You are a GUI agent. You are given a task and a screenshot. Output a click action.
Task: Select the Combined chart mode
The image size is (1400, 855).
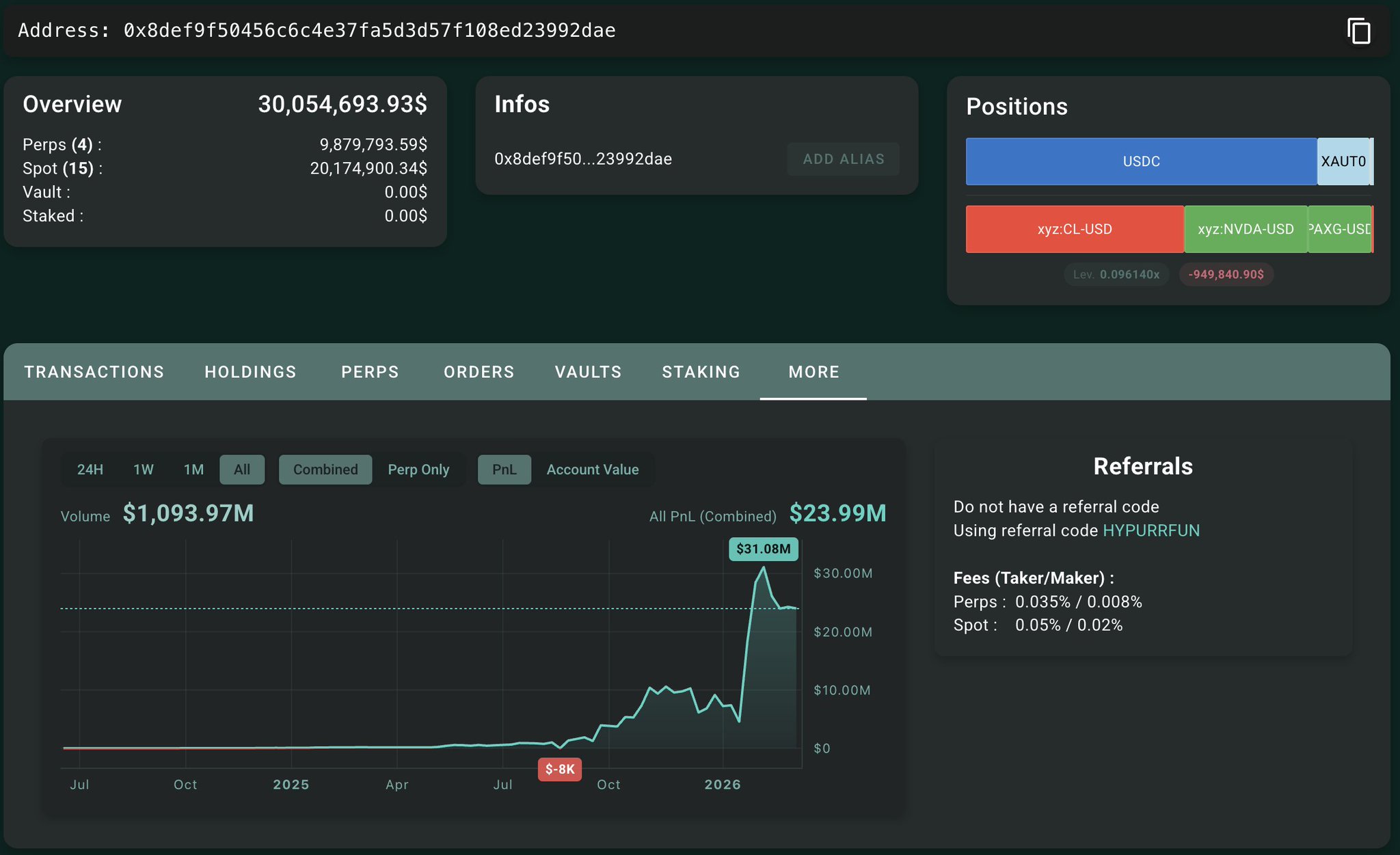coord(325,470)
